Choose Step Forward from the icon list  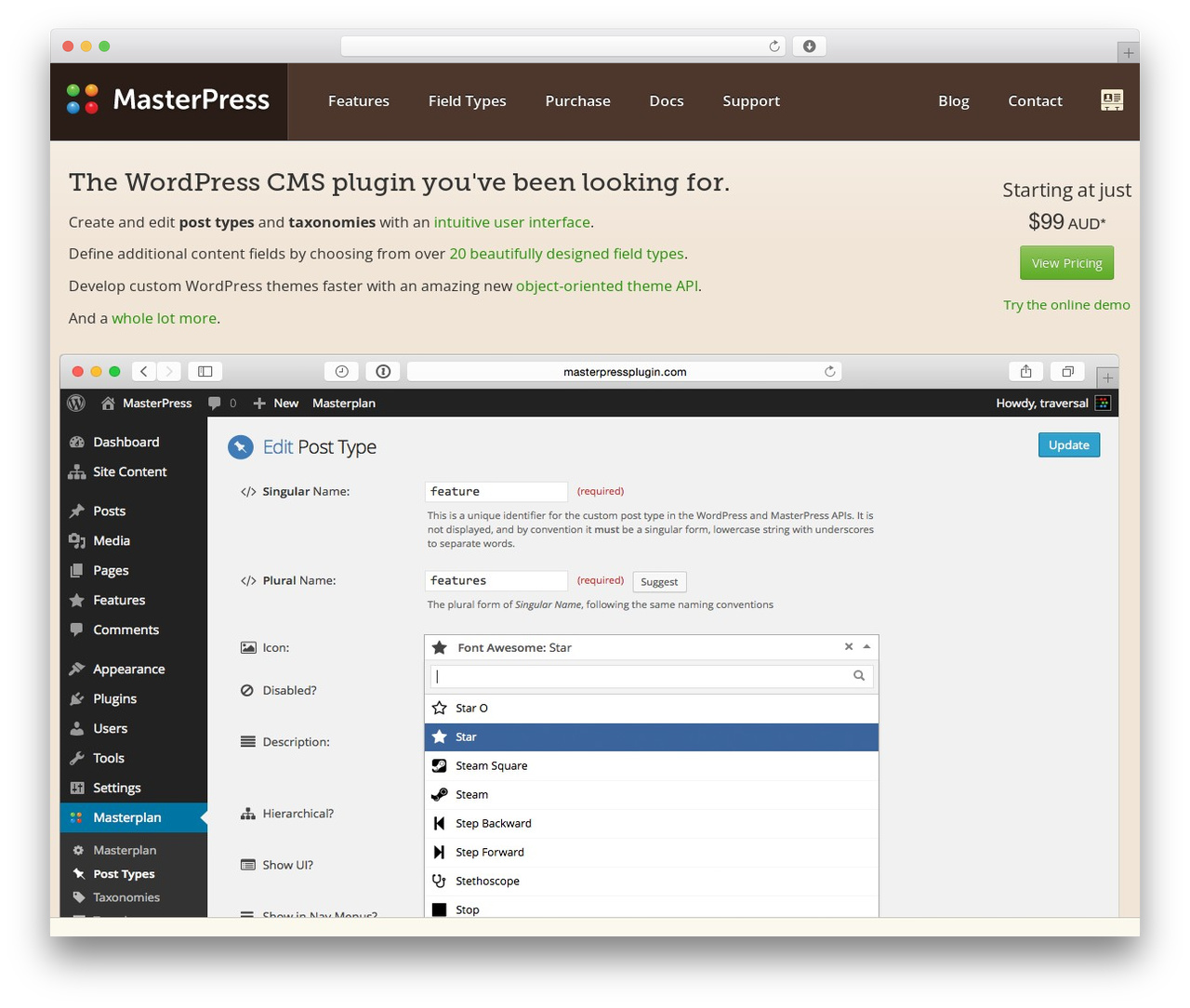[x=652, y=853]
